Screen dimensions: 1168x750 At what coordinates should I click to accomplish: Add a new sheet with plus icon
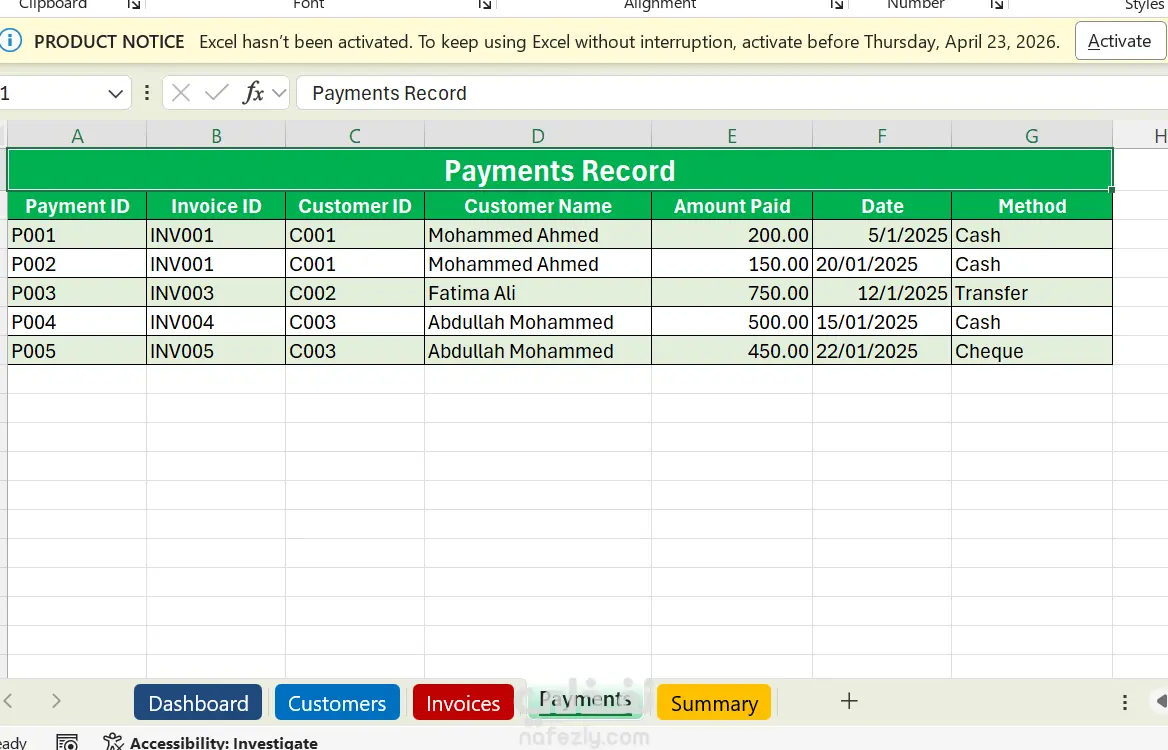click(849, 701)
